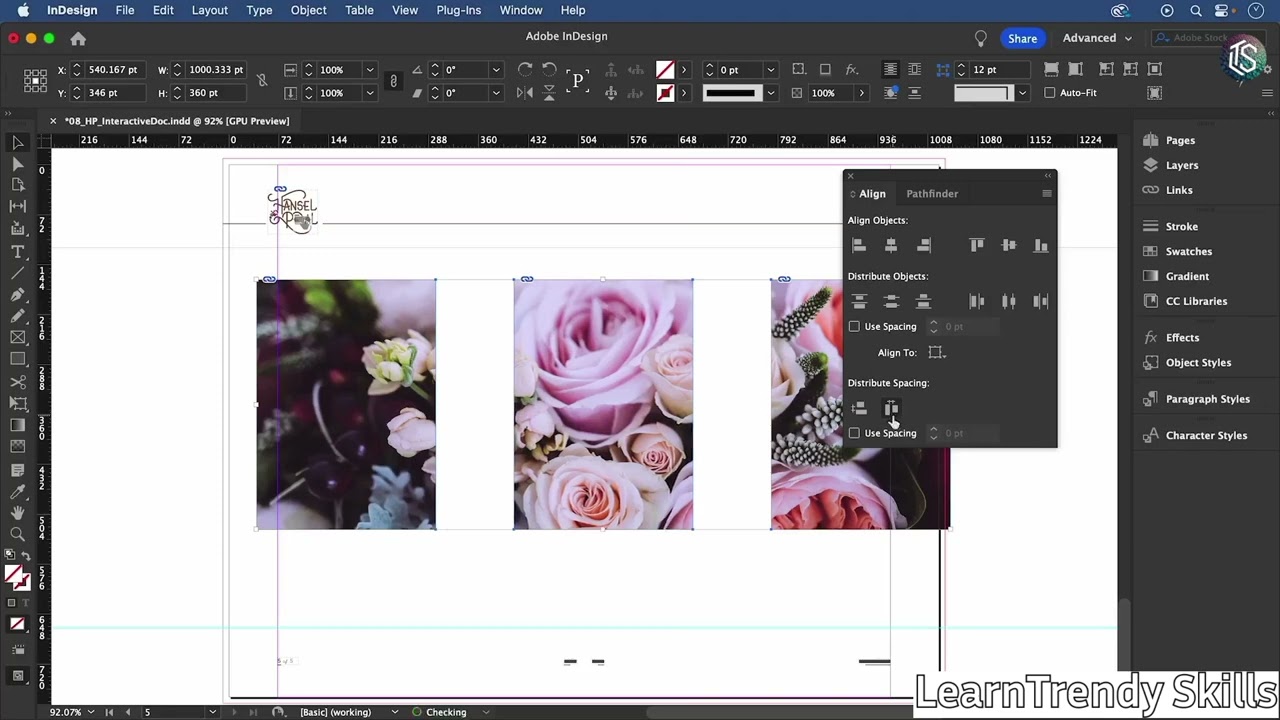Enable Use Spacing under Distribute Objects
This screenshot has height=720, width=1280.
click(x=854, y=327)
